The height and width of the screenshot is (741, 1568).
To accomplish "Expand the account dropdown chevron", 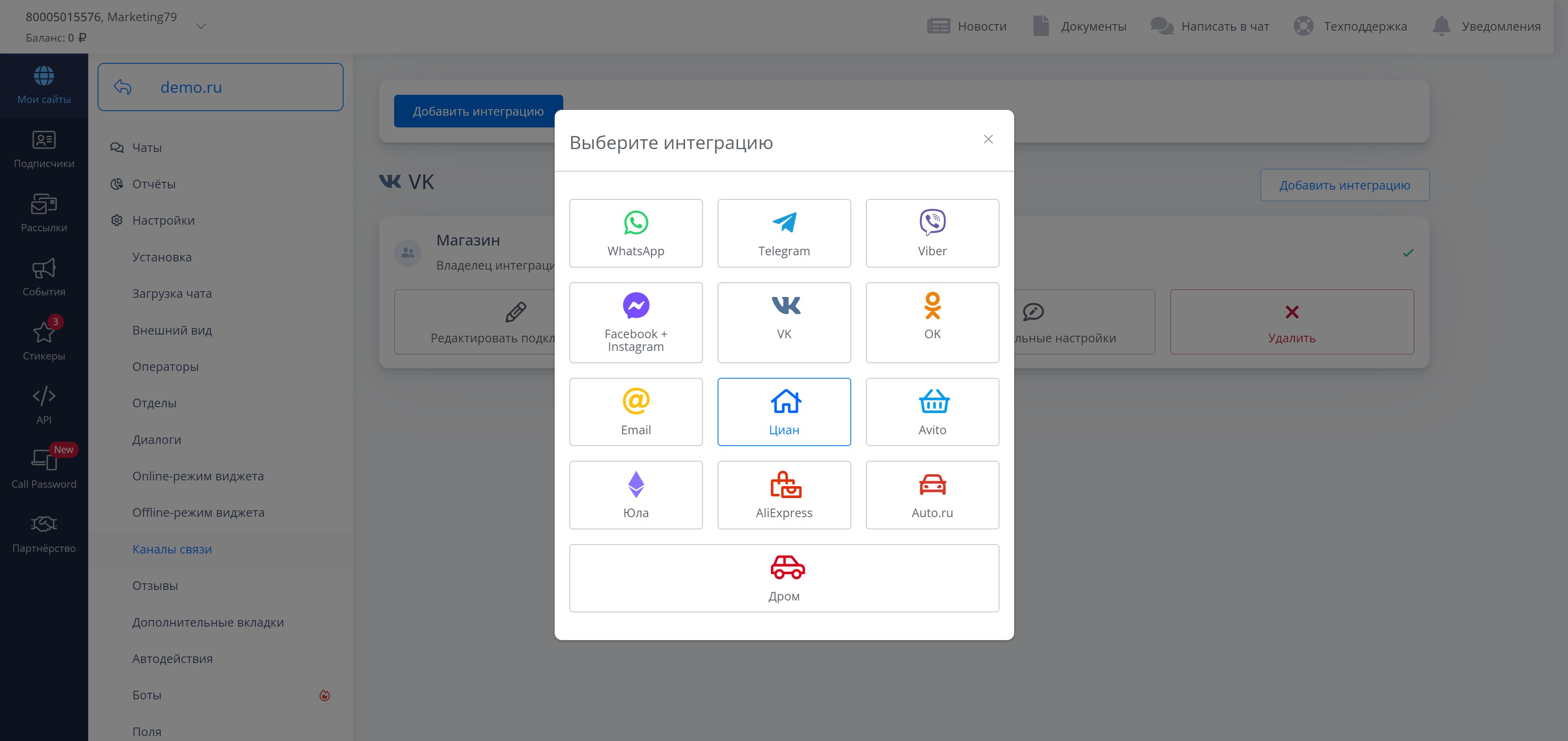I will pyautogui.click(x=201, y=26).
